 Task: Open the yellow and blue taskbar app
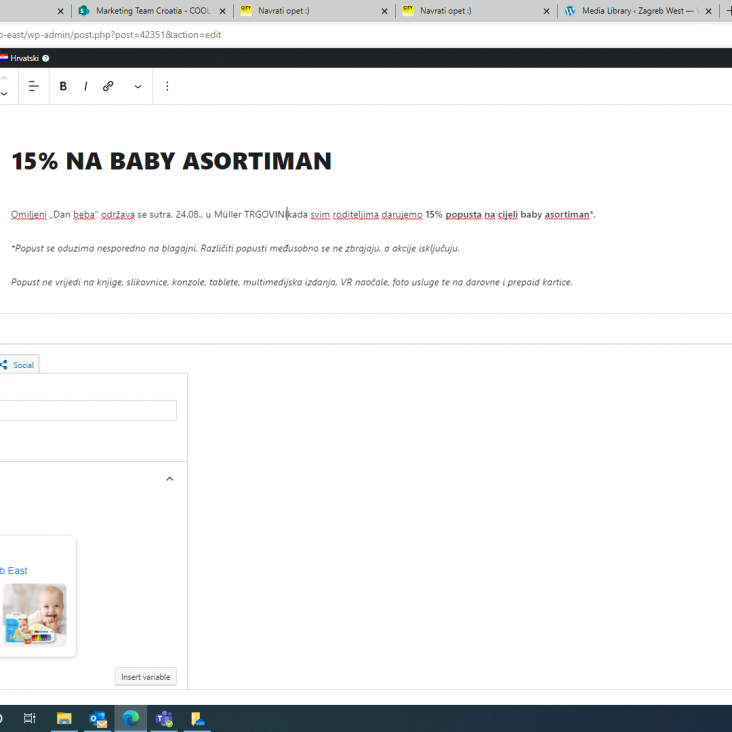click(197, 718)
